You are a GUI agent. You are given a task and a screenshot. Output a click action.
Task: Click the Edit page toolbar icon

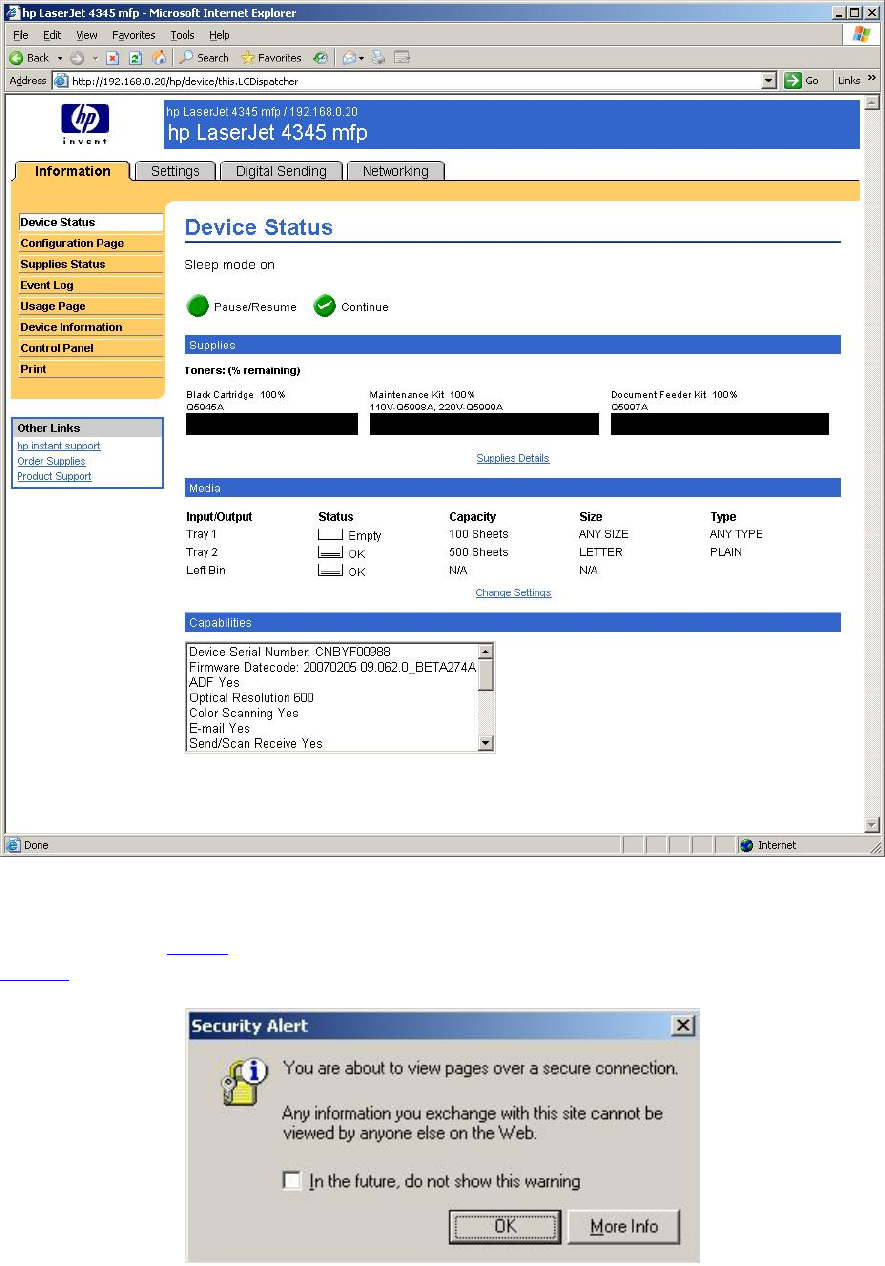pyautogui.click(x=402, y=58)
